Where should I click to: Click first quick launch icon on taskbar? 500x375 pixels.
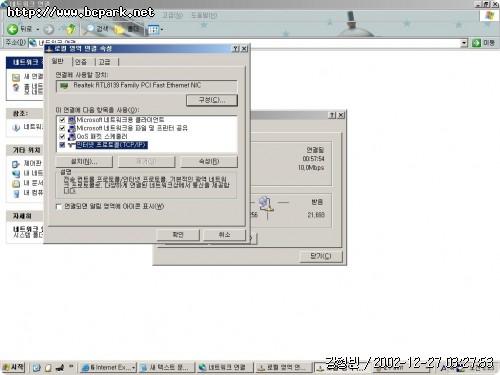point(37,368)
